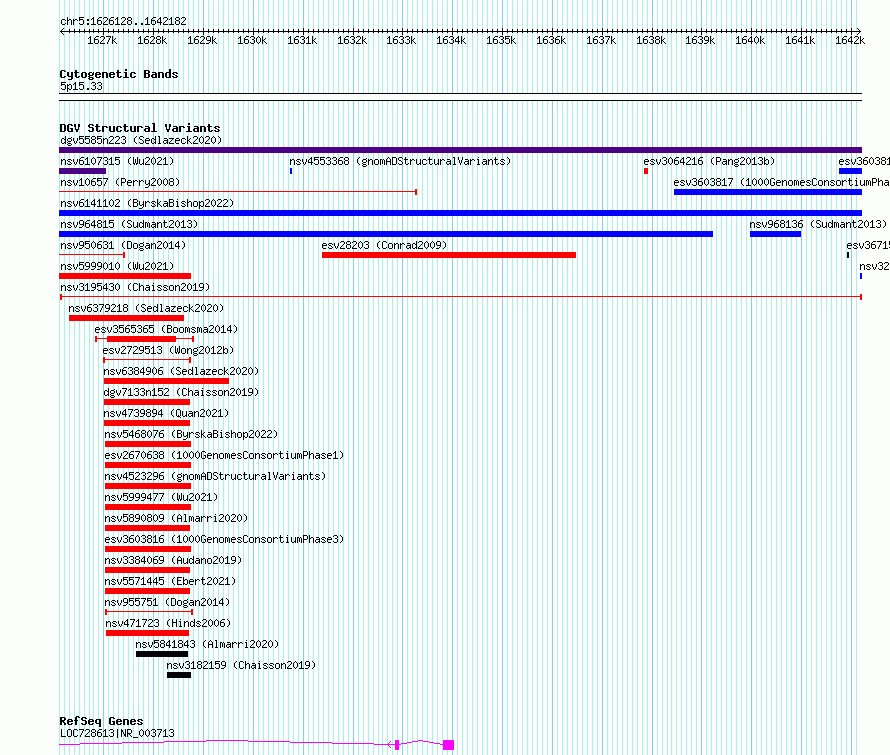Open the nsv4553368 (gnomADStructuralVariants) variant label
This screenshot has width=890, height=755.
coord(400,161)
